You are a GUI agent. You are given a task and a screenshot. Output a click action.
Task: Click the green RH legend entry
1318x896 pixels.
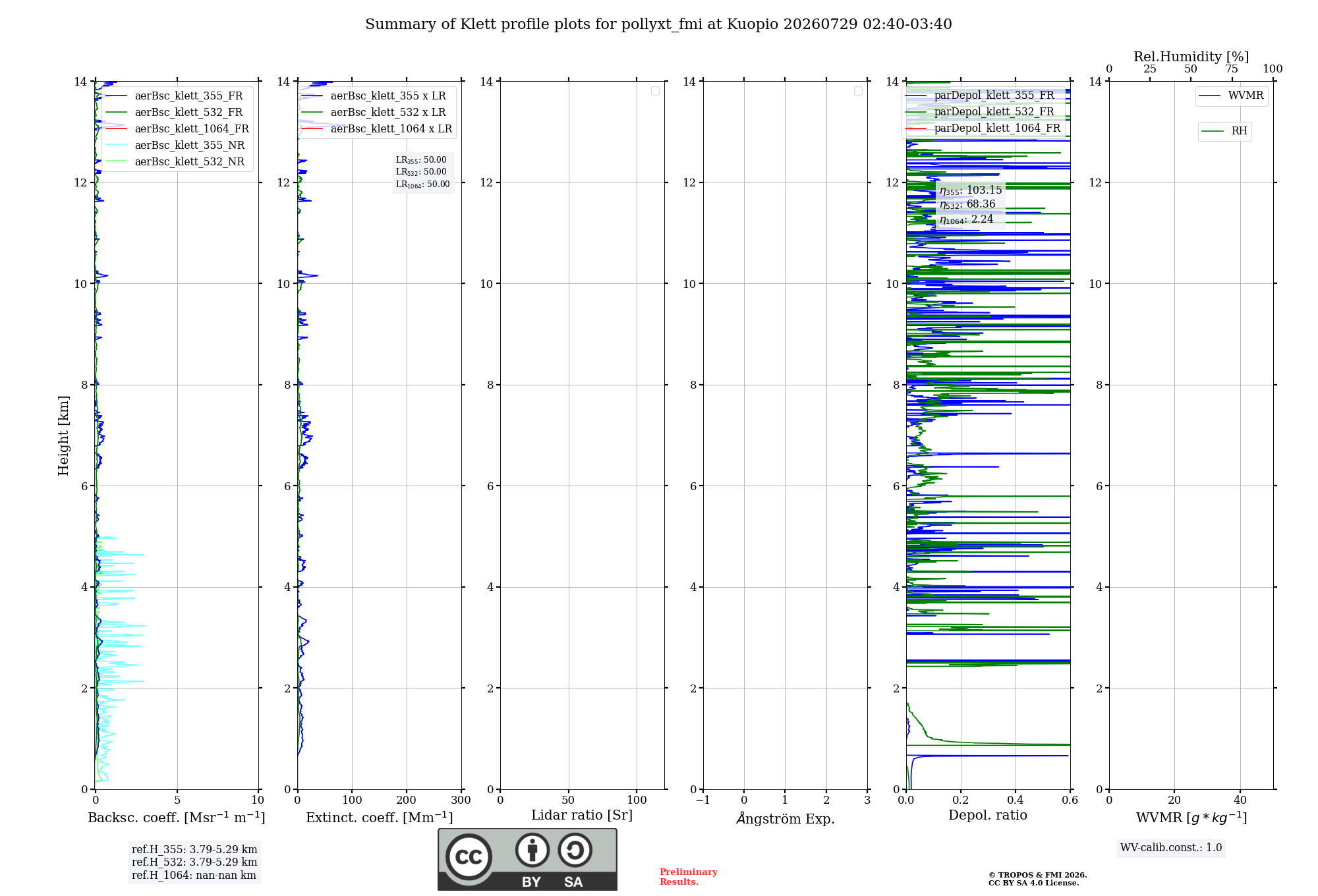point(1224,131)
